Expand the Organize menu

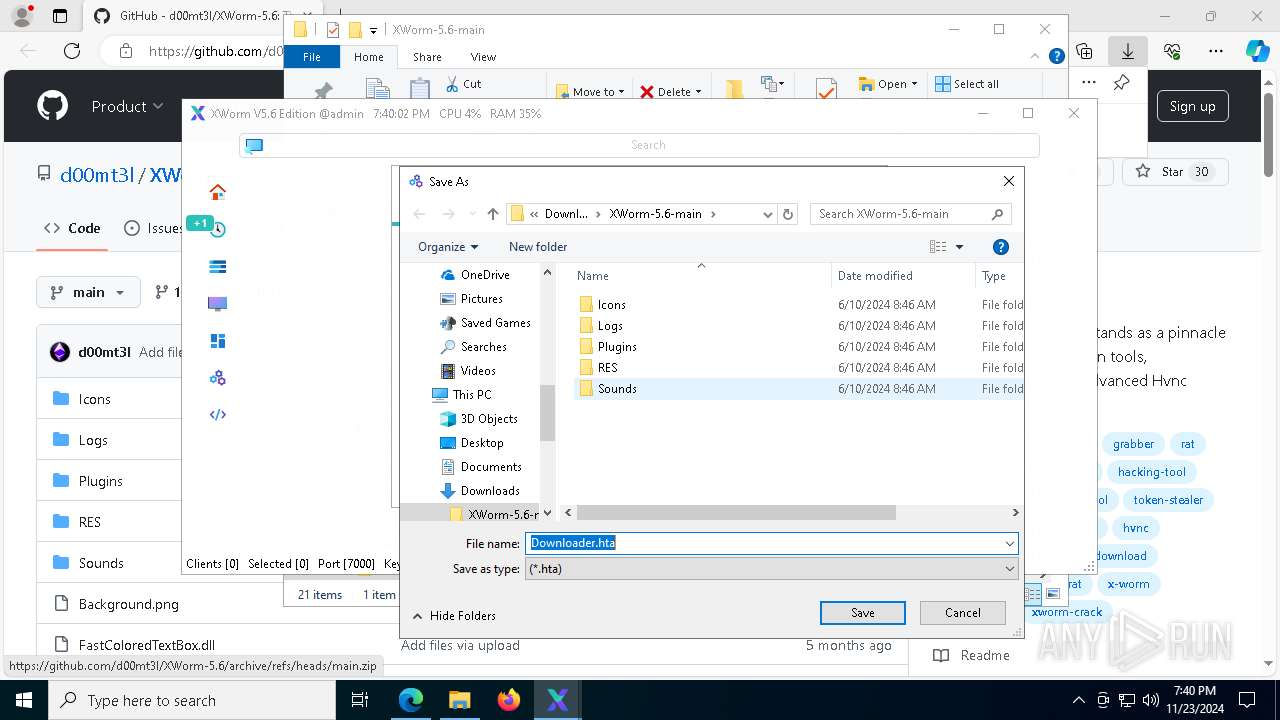(448, 247)
